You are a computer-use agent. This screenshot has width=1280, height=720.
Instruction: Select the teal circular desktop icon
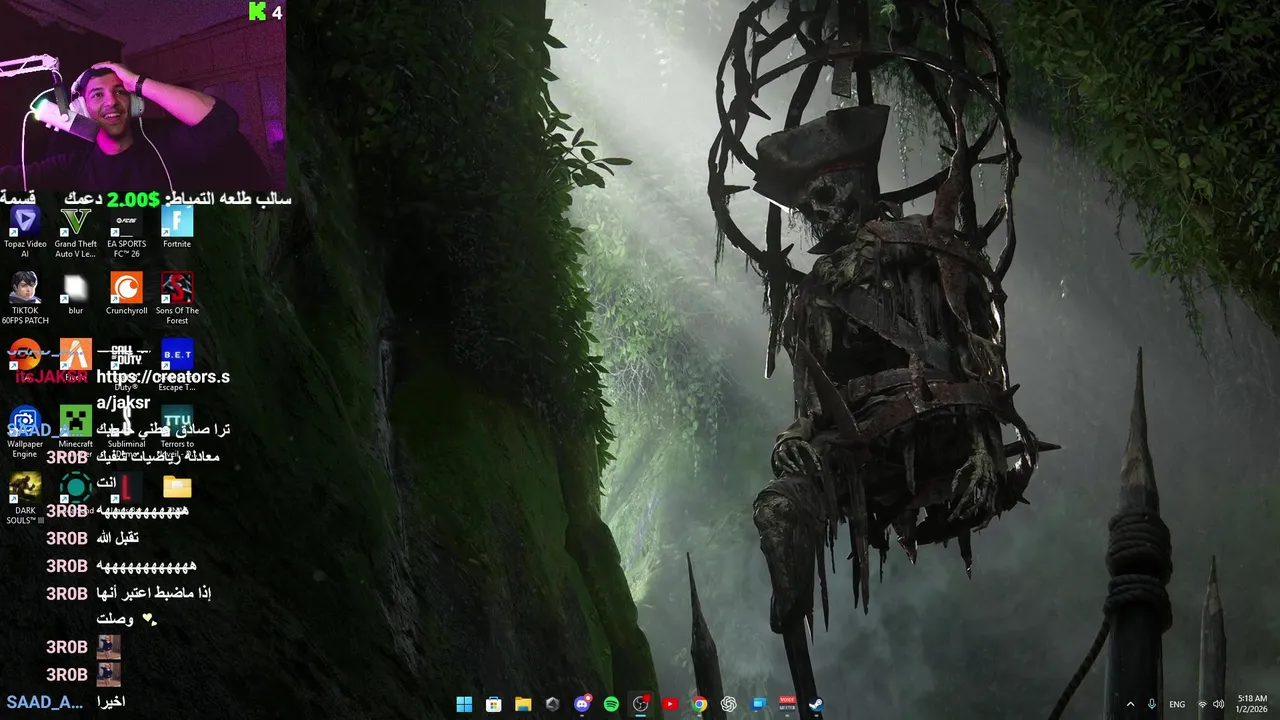tap(76, 488)
